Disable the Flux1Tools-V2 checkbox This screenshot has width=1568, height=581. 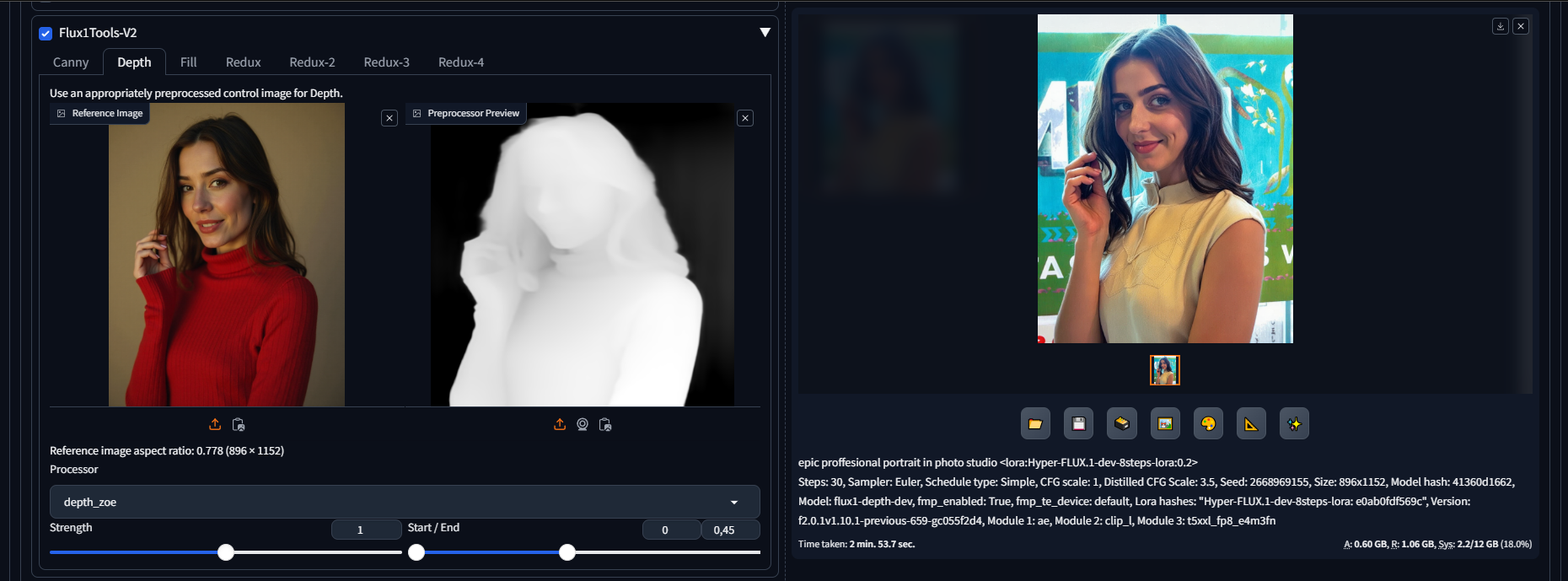(46, 33)
